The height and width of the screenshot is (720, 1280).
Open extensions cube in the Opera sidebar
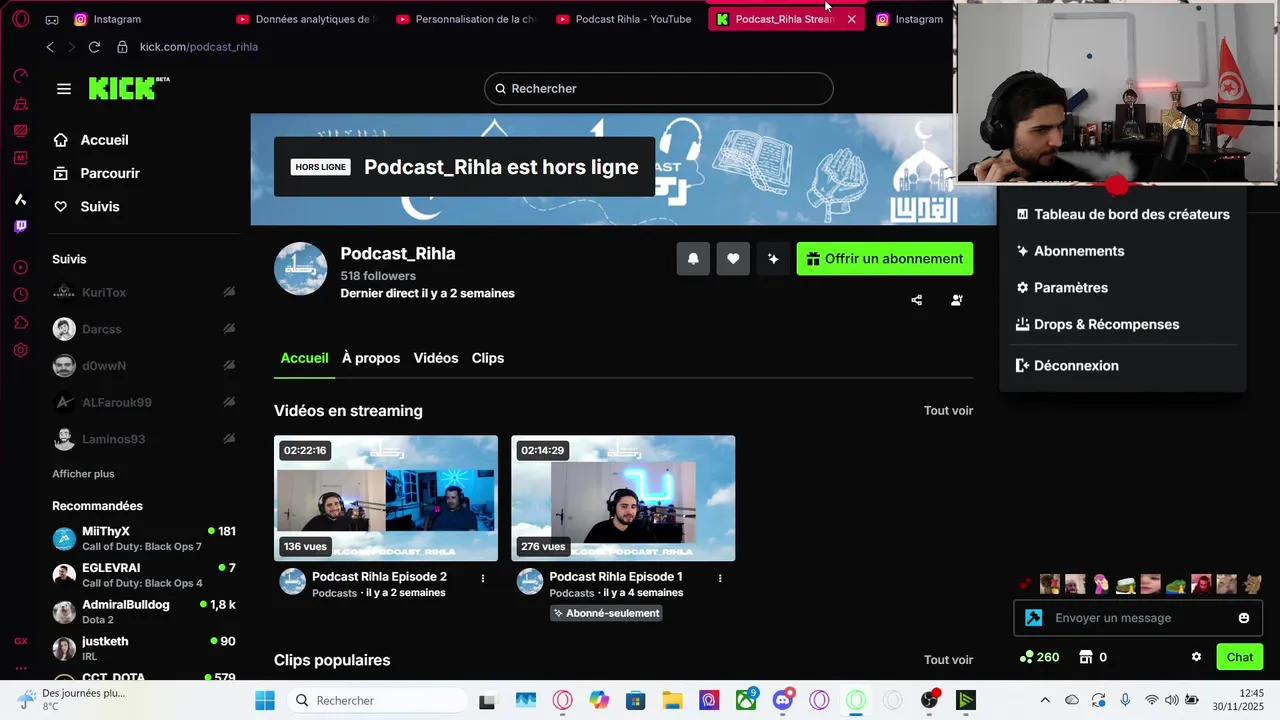pyautogui.click(x=21, y=322)
